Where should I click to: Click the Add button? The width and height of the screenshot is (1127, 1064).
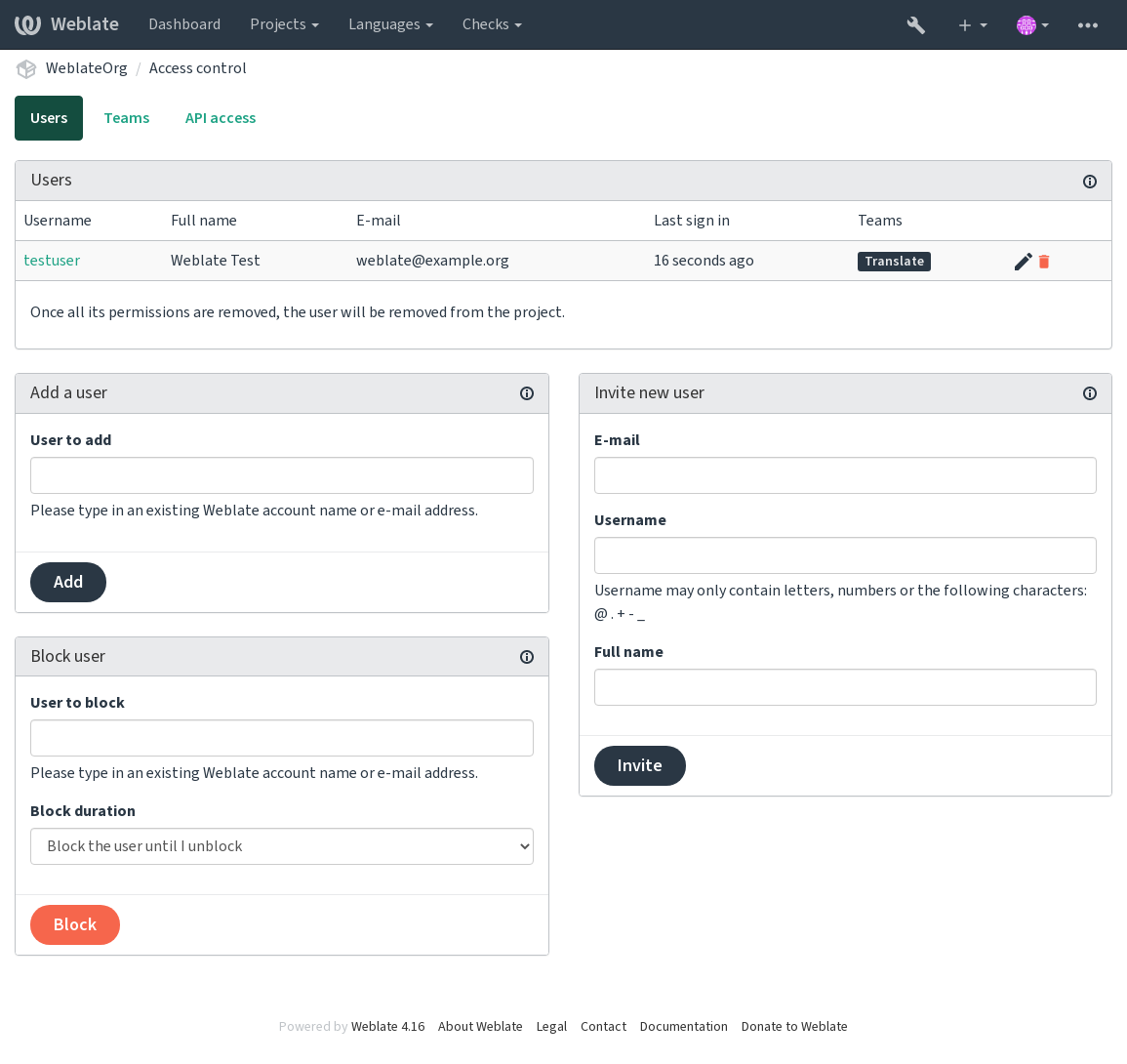click(68, 583)
